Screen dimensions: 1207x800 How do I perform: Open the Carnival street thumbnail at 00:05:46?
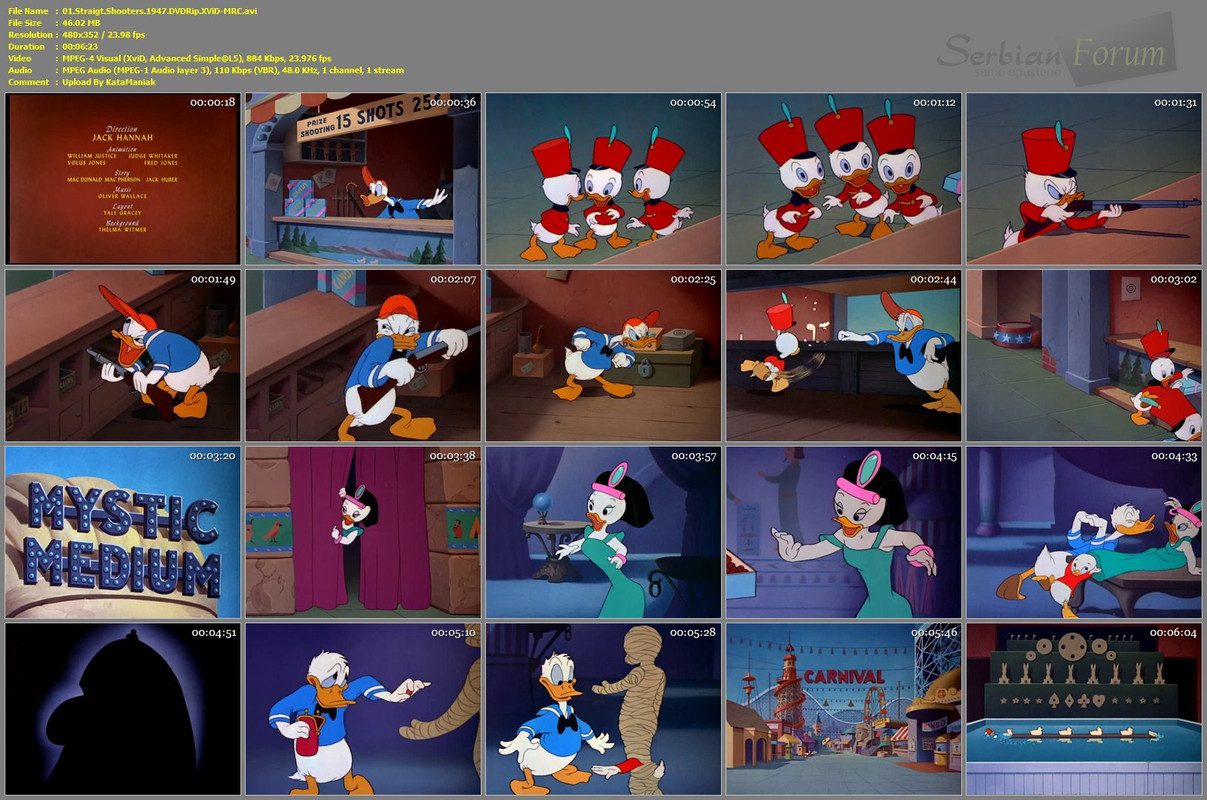tap(843, 709)
